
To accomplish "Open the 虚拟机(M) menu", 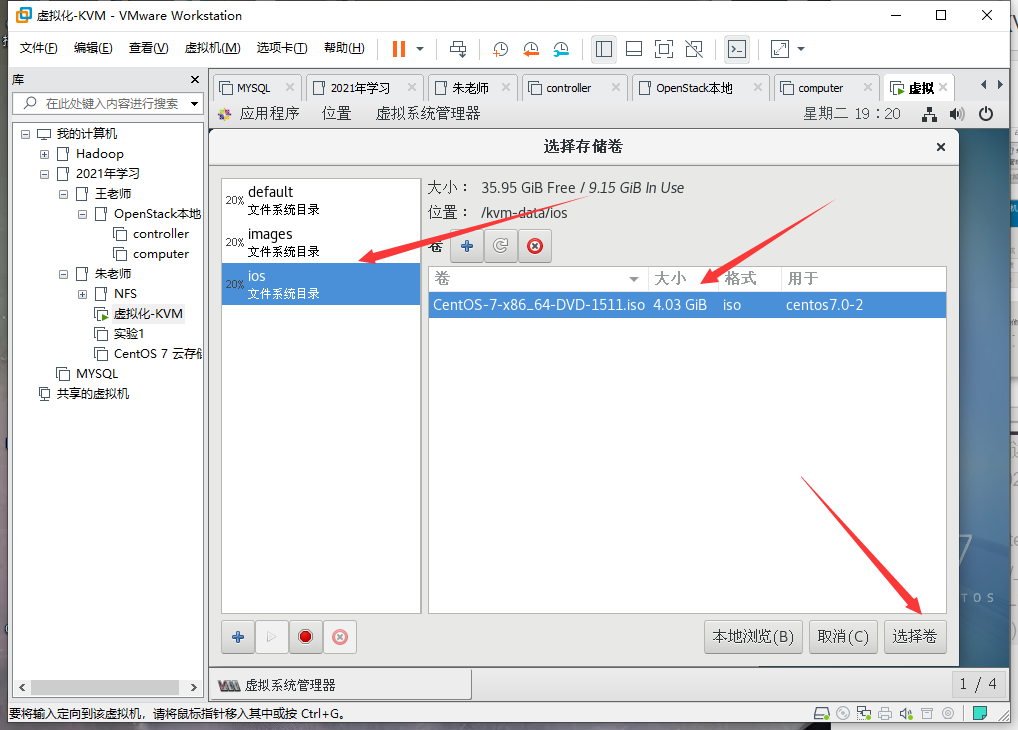I will pos(212,48).
